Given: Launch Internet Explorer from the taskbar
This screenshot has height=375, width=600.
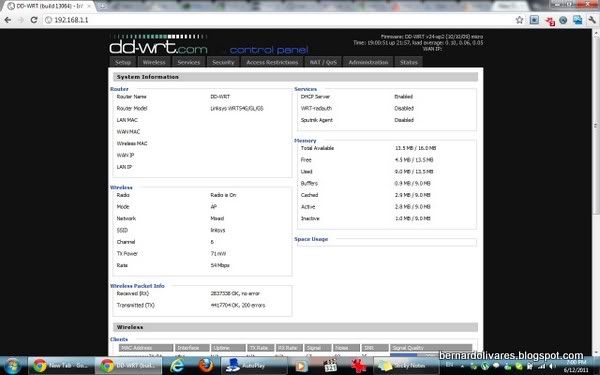Looking at the screenshot, I should (x=177, y=366).
